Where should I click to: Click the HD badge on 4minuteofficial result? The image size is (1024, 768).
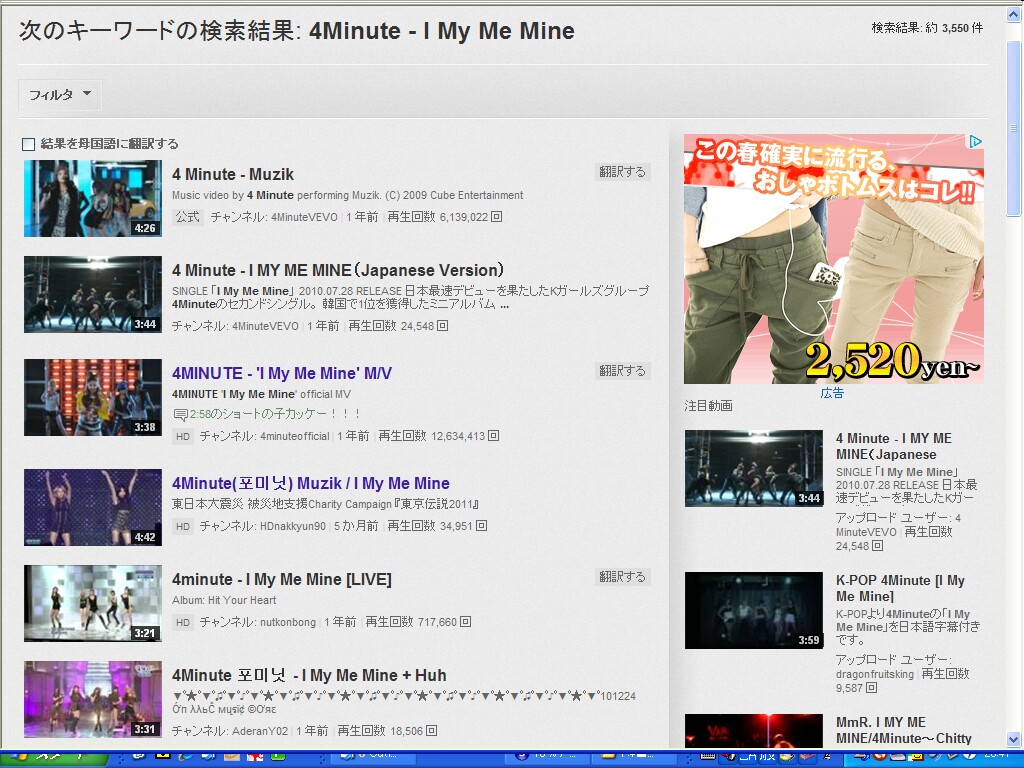(x=183, y=436)
